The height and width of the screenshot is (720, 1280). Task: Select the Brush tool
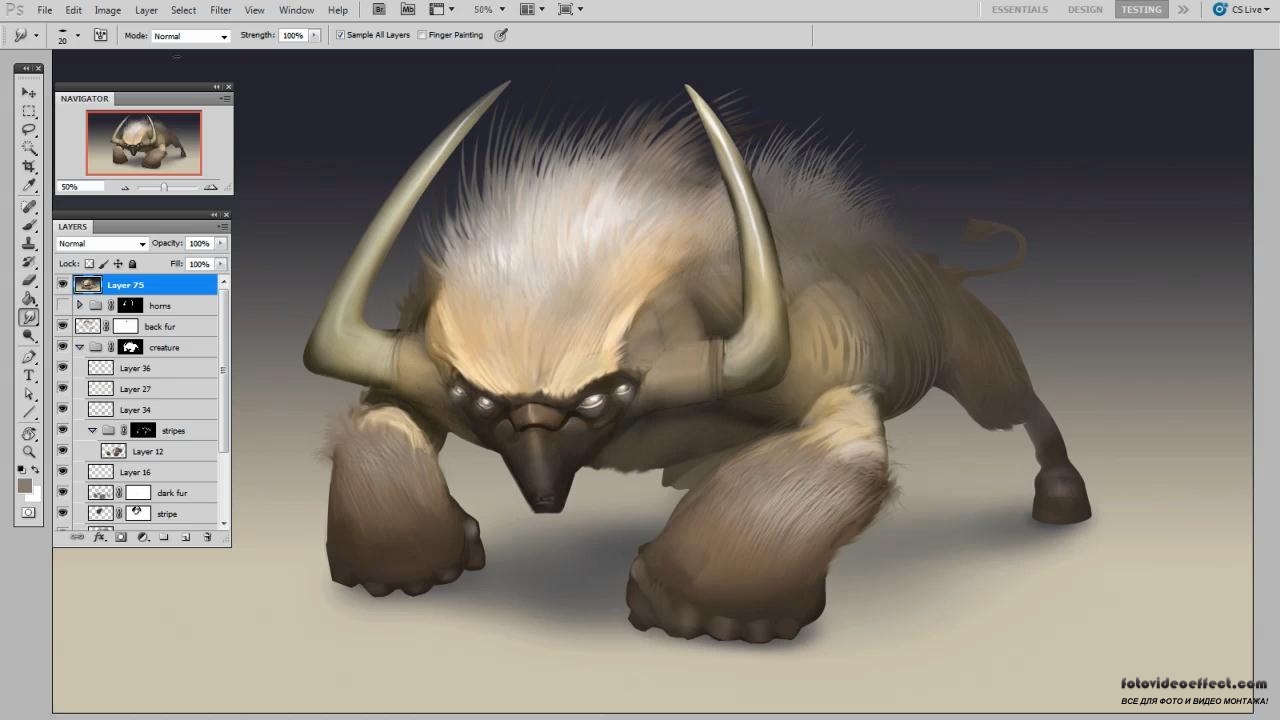click(29, 225)
